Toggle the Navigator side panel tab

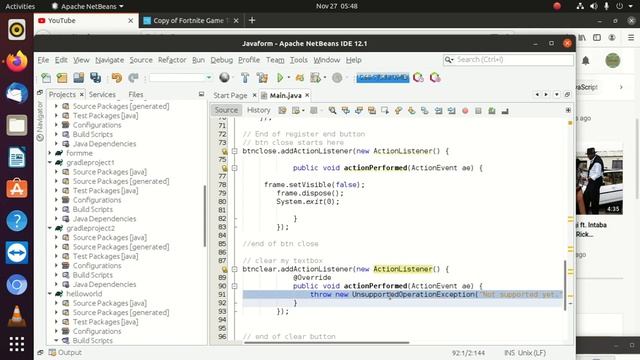[40, 121]
